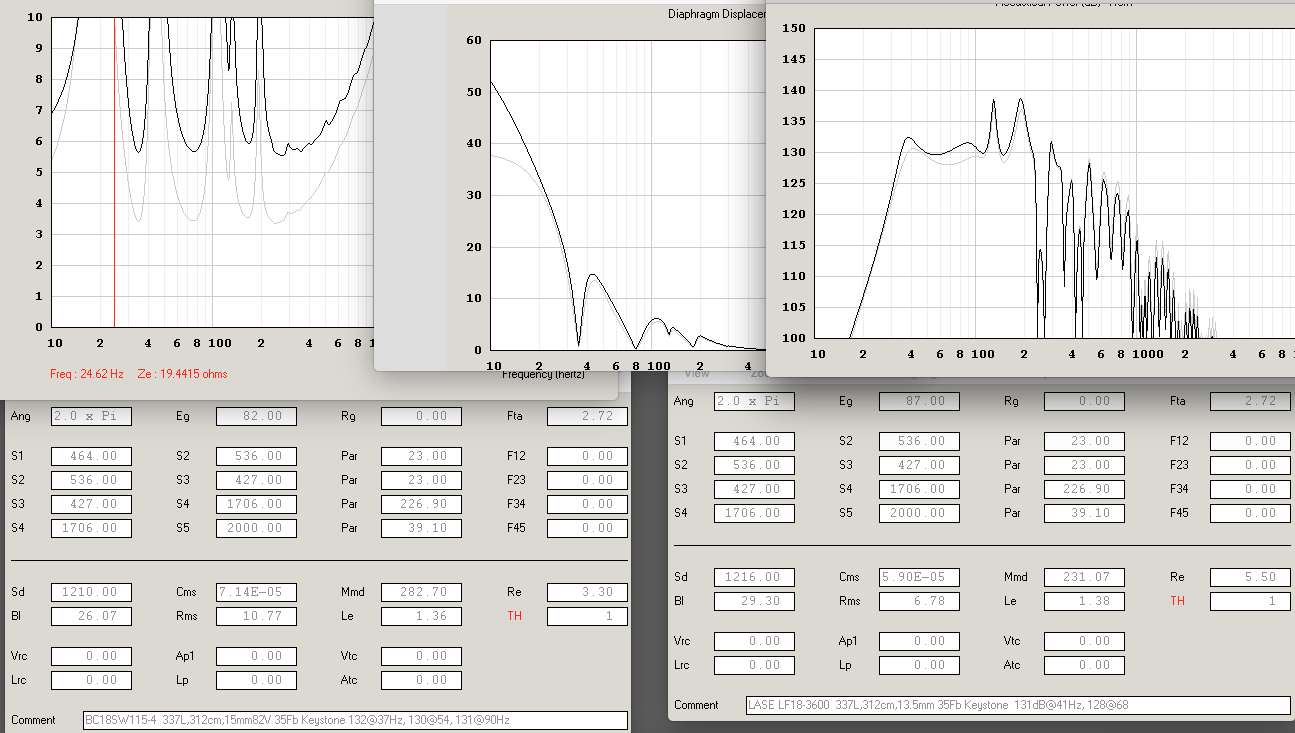Click Par field 226.90 in BC18SW115 window

(421, 504)
